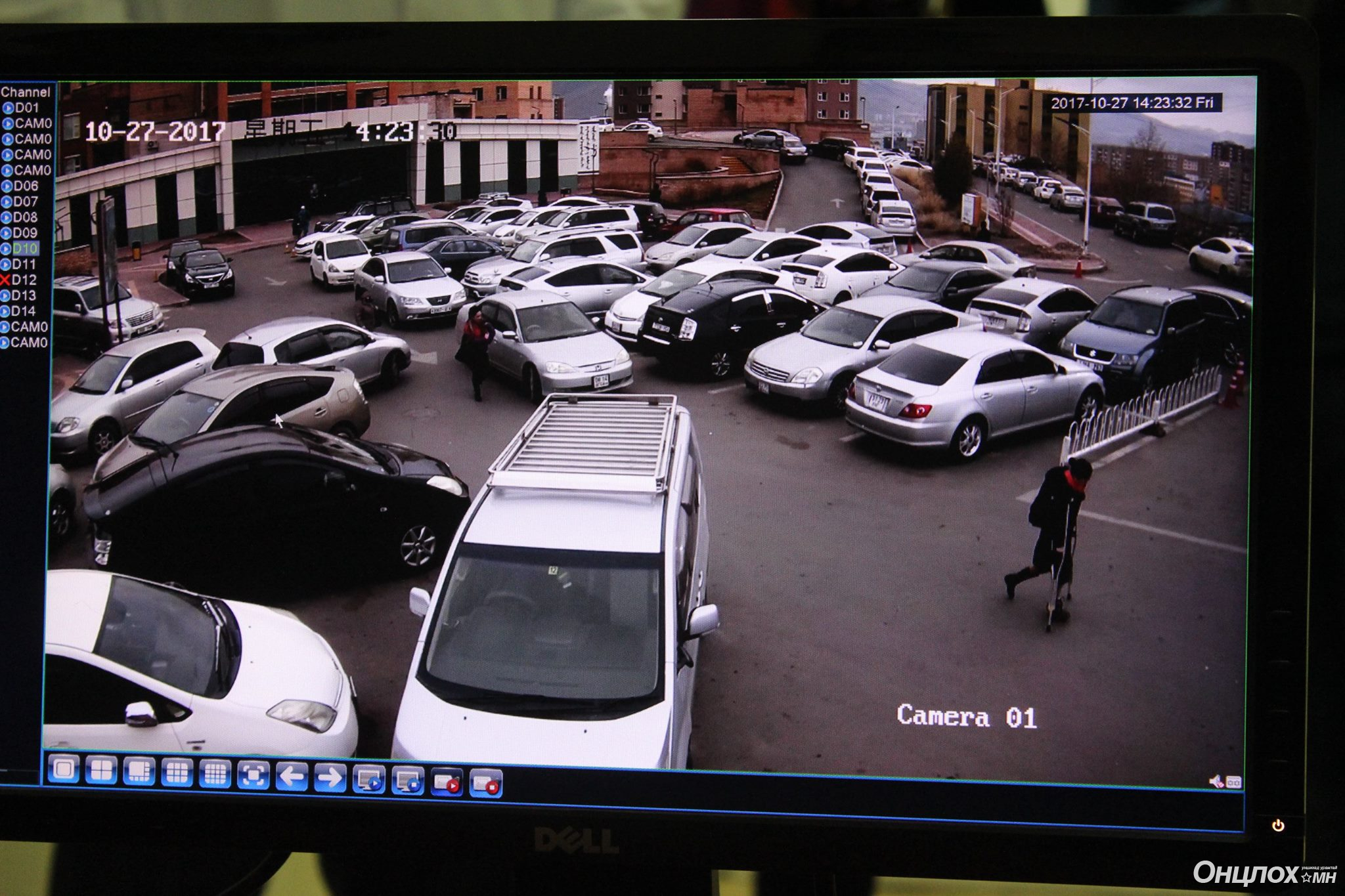
Task: Select highlighted channel D10
Action: point(26,249)
